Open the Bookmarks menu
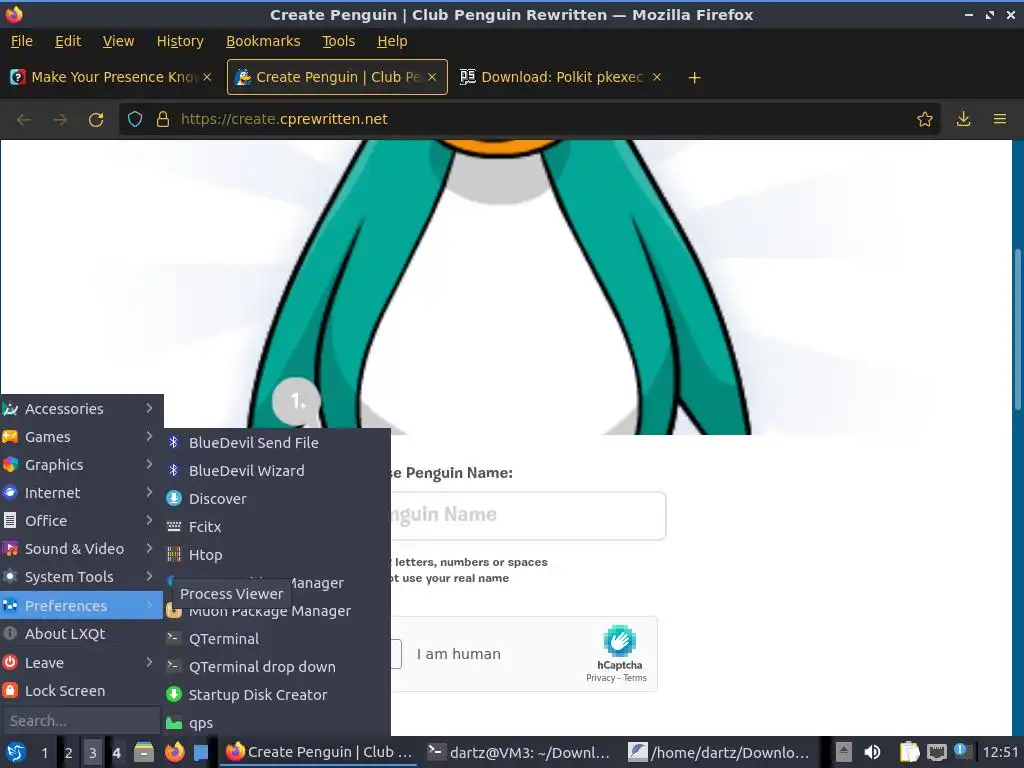The width and height of the screenshot is (1024, 768). 263,41
